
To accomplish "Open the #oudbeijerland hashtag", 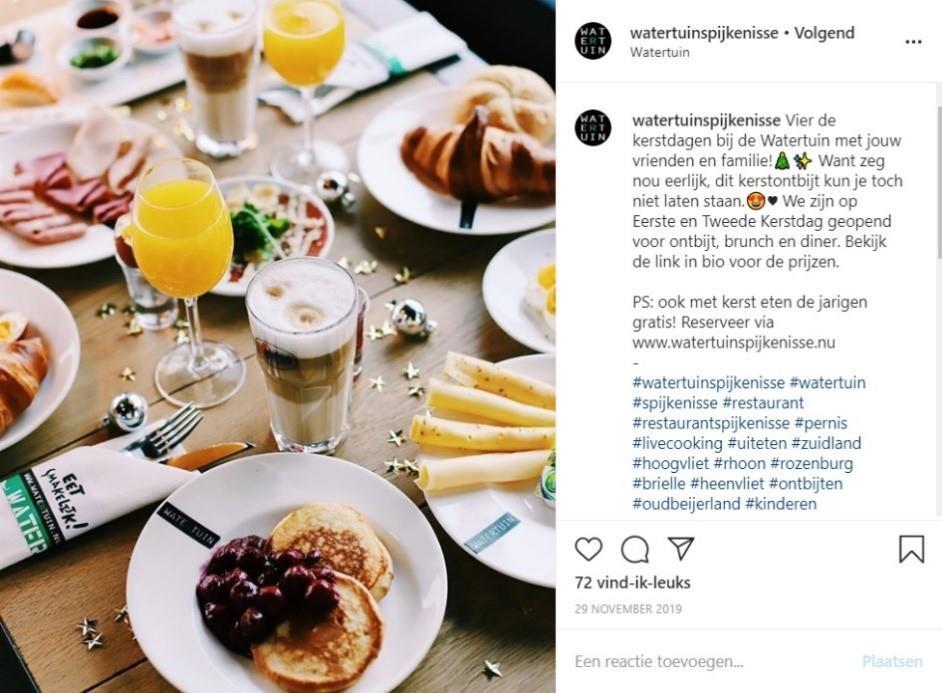I will (x=686, y=504).
